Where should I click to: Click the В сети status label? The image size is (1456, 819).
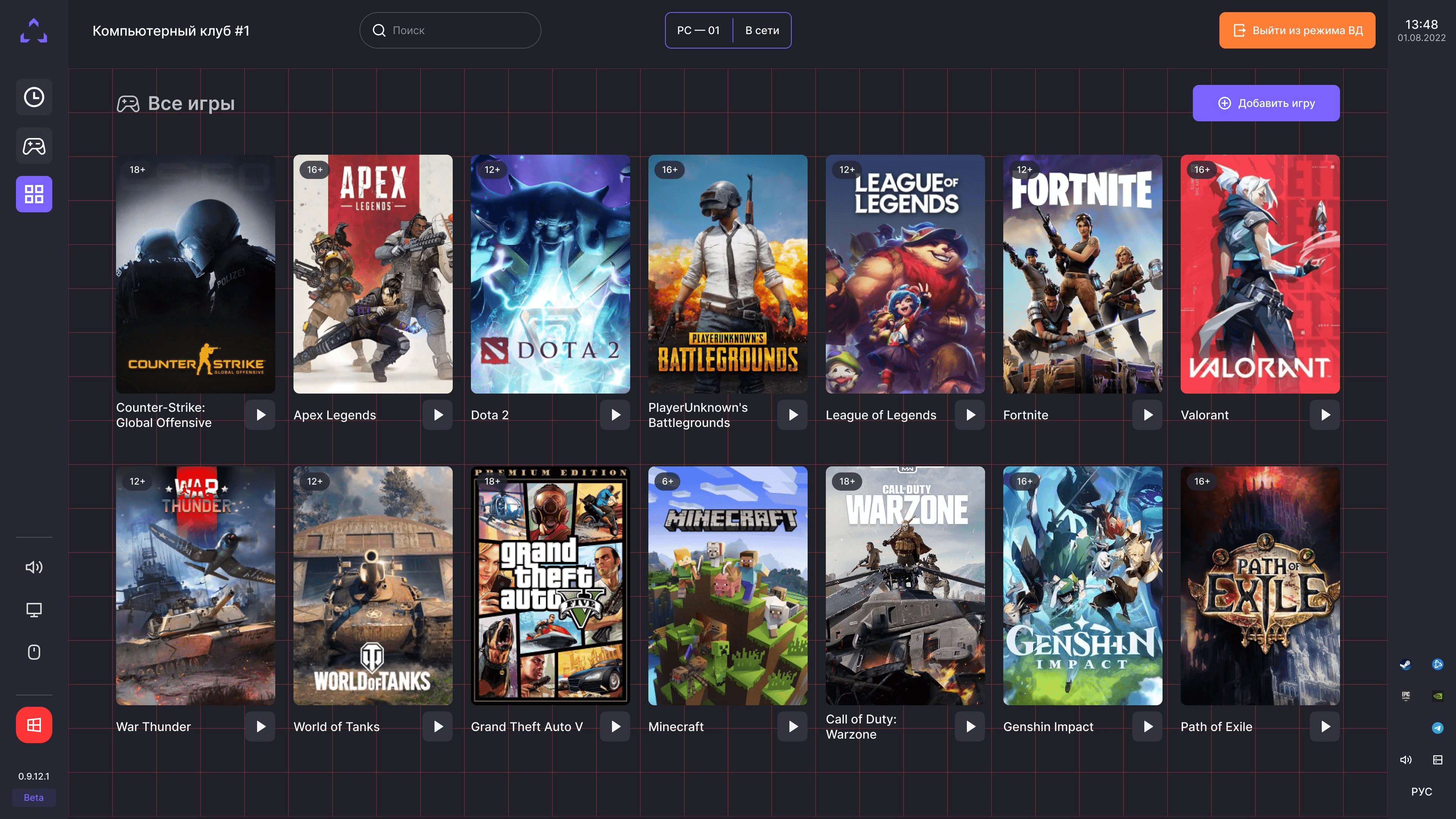pos(762,30)
